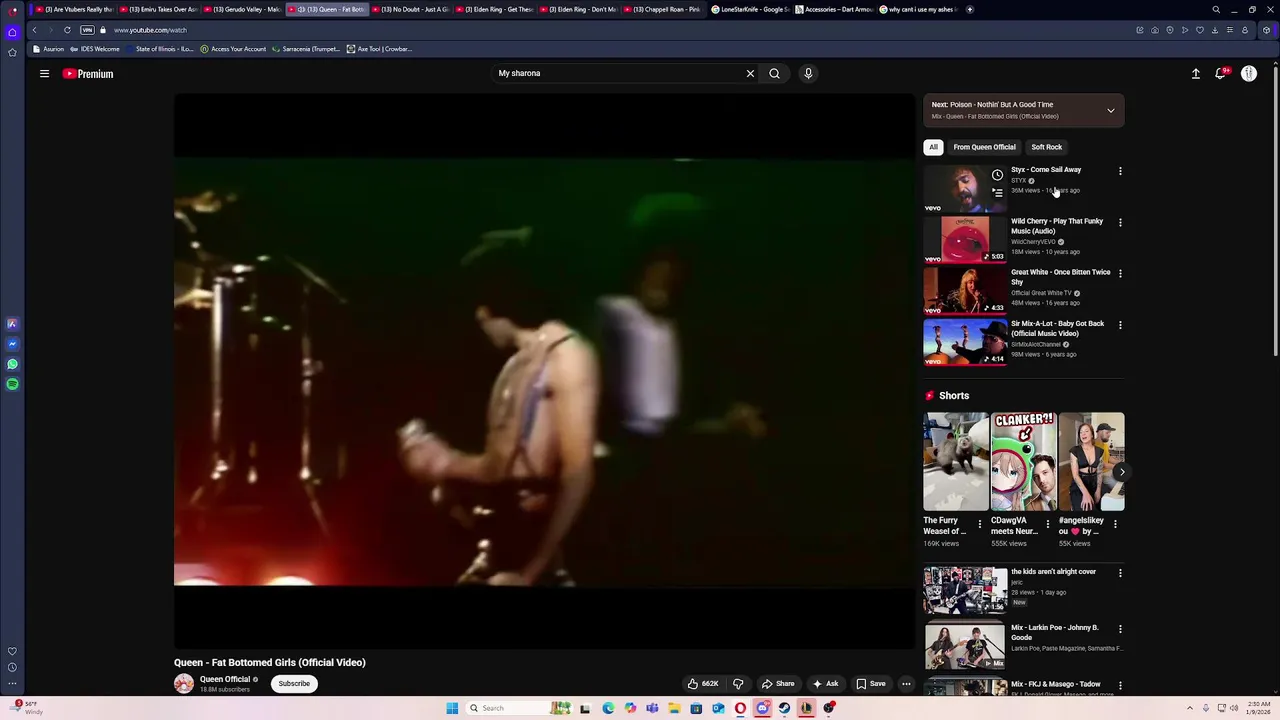The image size is (1280, 720).
Task: Subscribe to Queen Official
Action: [294, 684]
